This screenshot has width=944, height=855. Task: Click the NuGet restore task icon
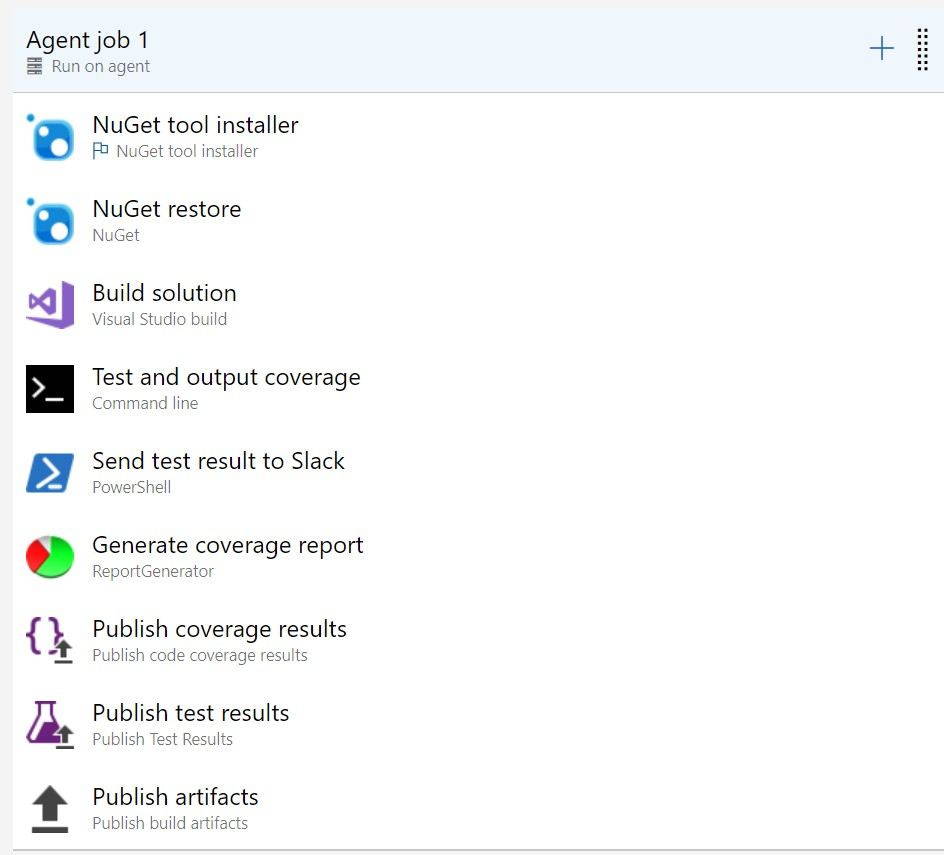point(50,221)
